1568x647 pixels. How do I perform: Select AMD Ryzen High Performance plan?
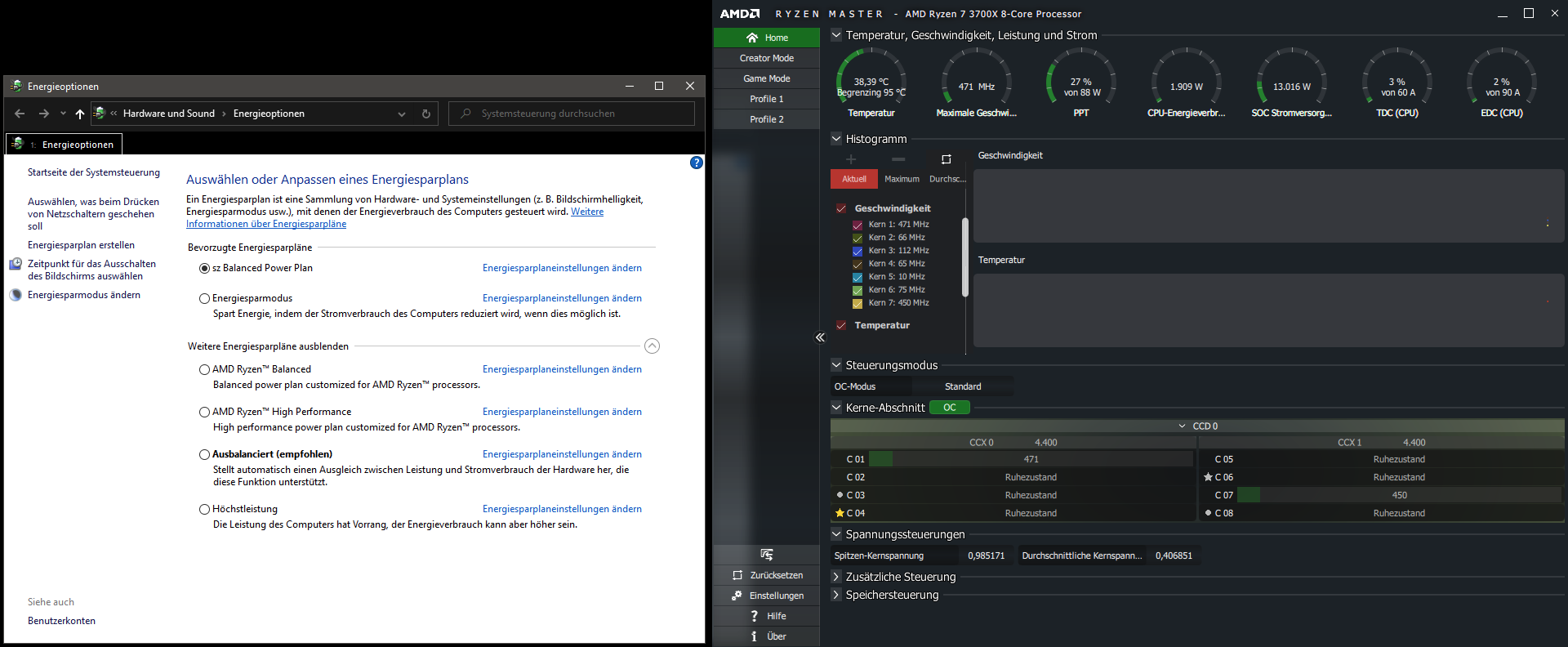click(204, 413)
